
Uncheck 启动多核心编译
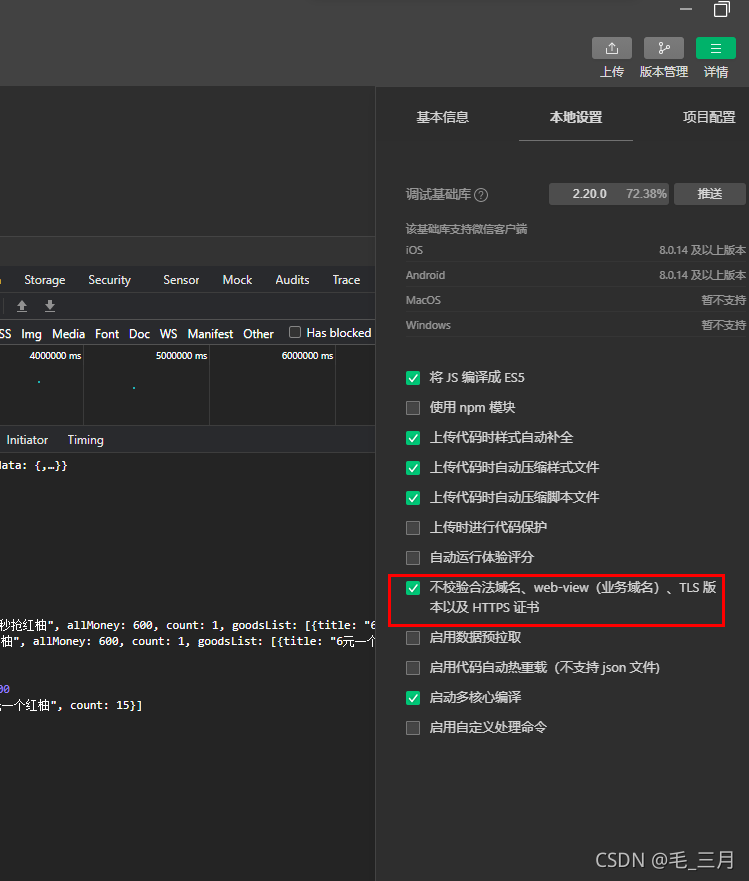pyautogui.click(x=413, y=698)
